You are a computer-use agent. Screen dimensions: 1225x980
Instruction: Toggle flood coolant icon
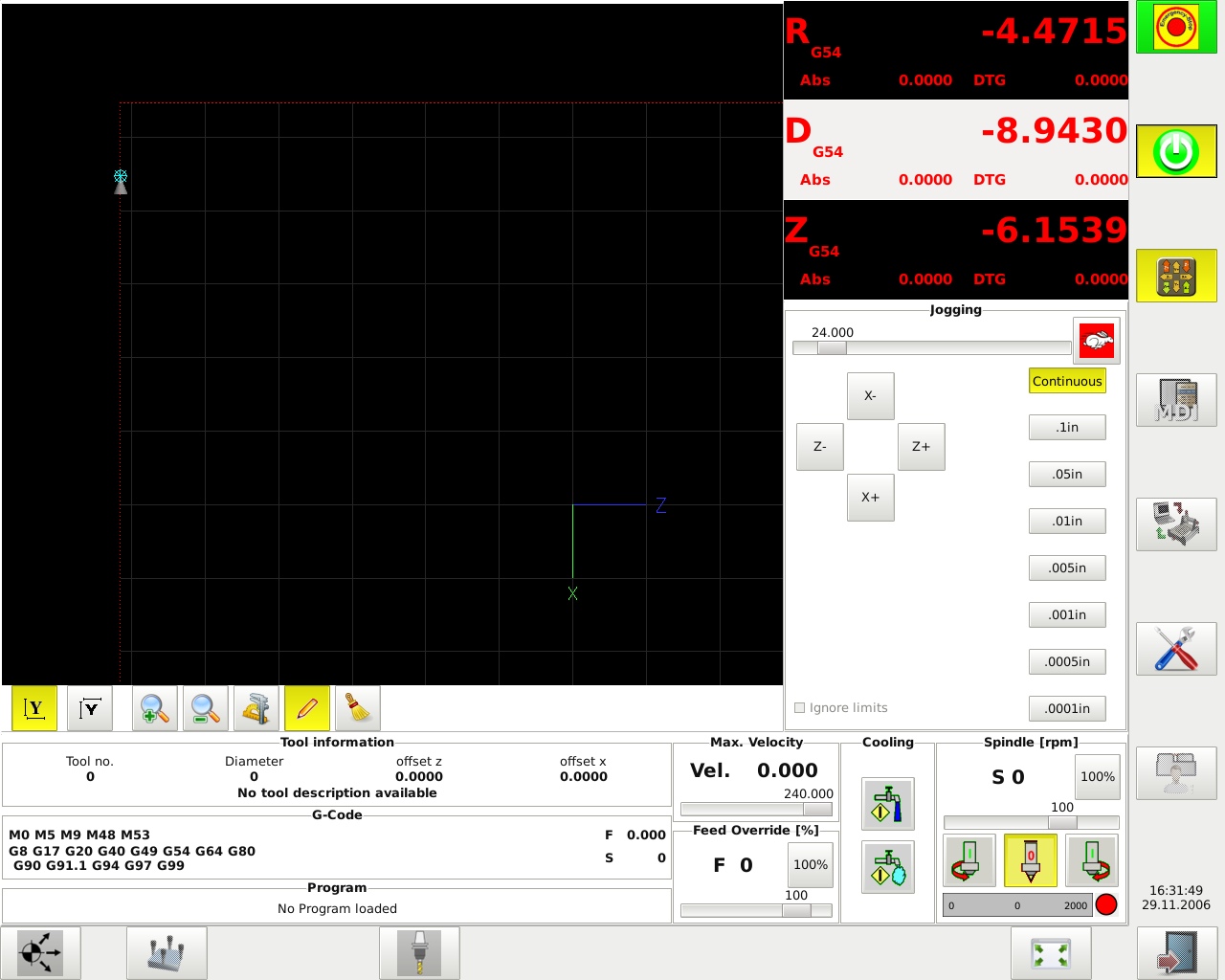click(x=888, y=804)
